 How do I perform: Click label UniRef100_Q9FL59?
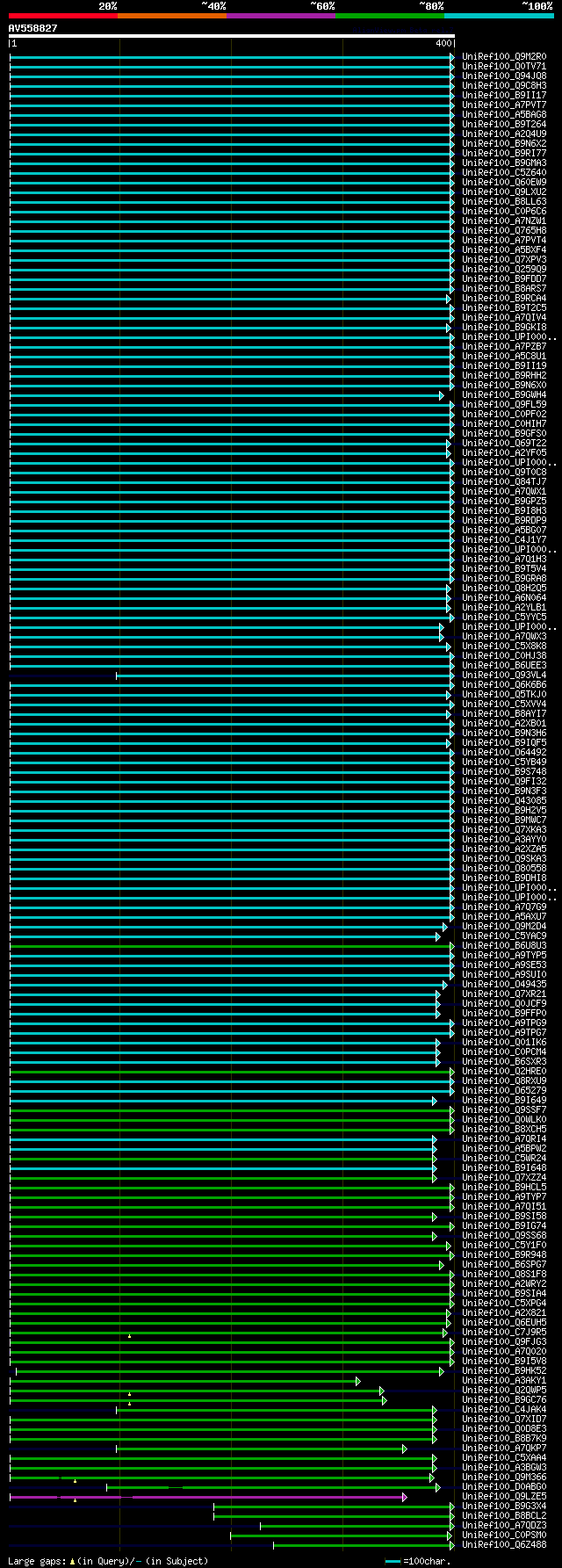tap(504, 404)
